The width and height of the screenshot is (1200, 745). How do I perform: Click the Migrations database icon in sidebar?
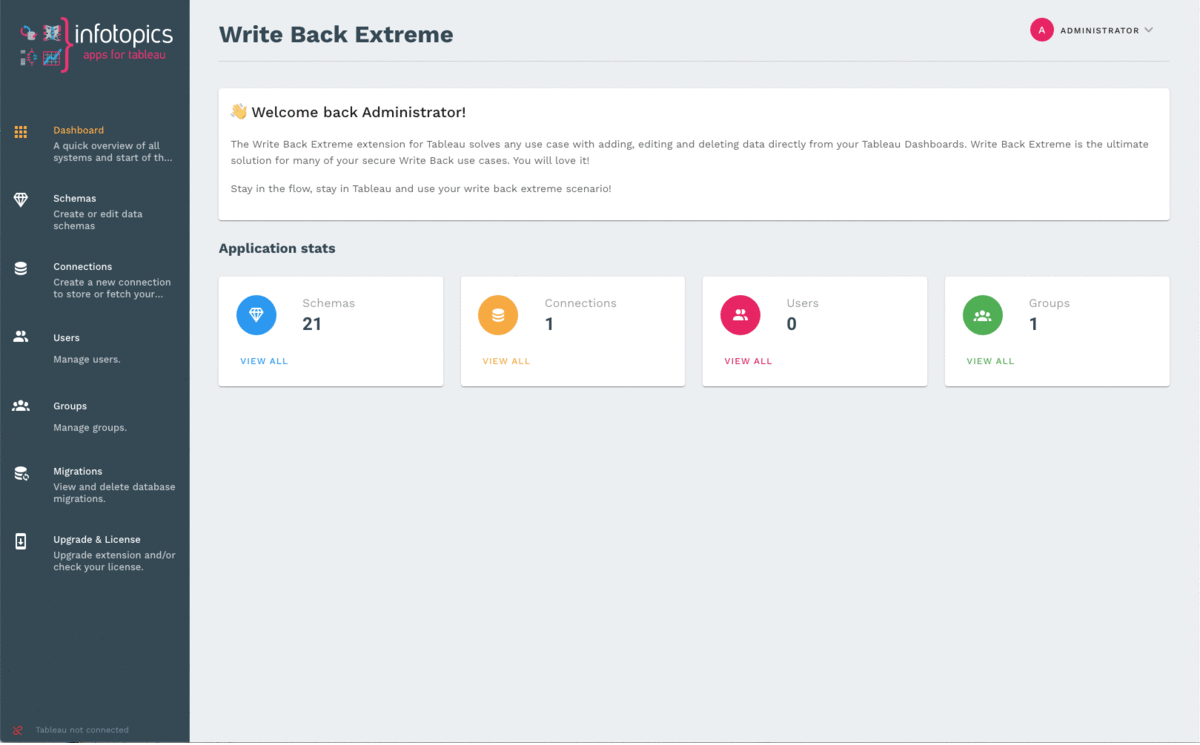[x=20, y=473]
